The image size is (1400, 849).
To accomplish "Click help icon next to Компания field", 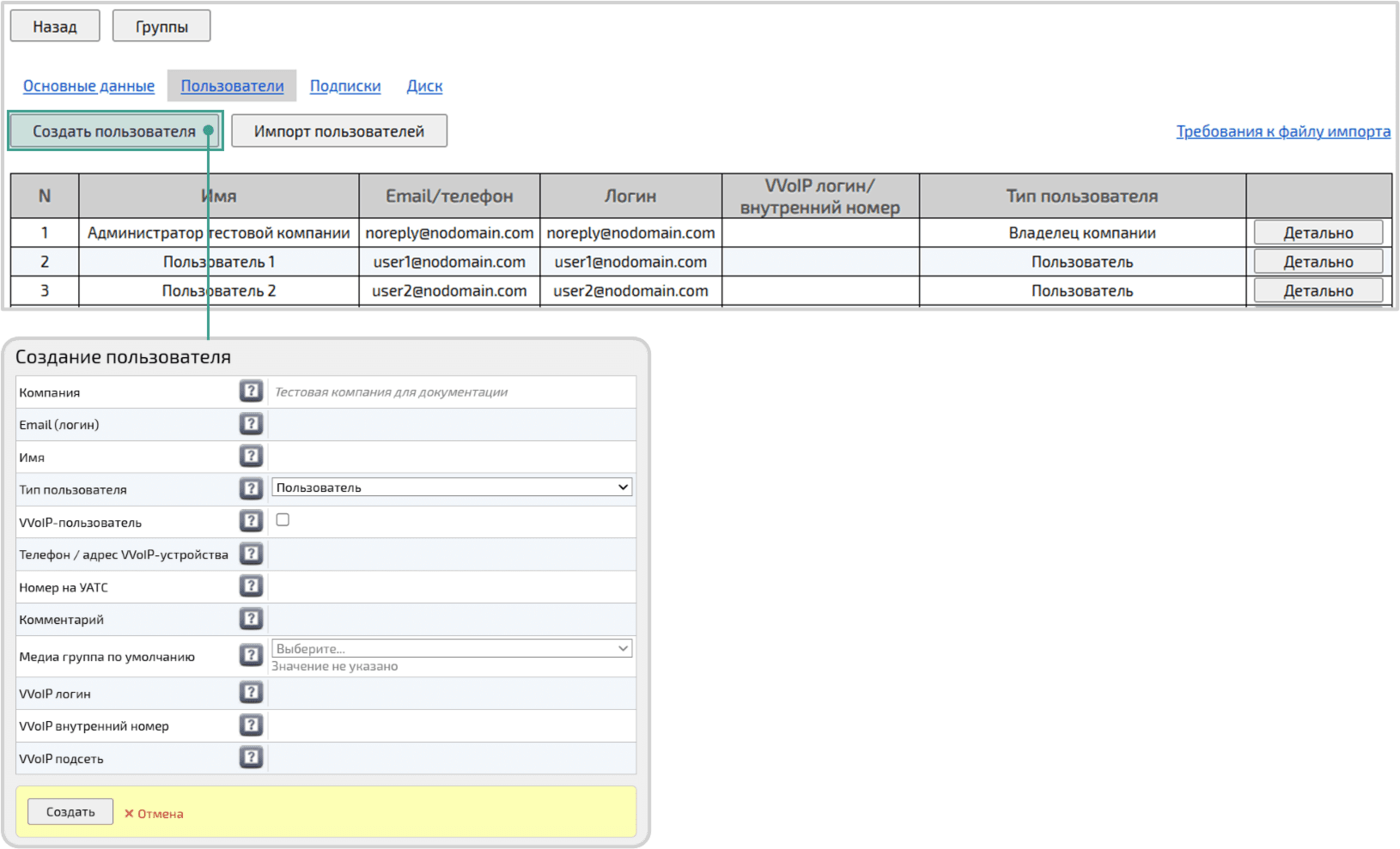I will 251,392.
